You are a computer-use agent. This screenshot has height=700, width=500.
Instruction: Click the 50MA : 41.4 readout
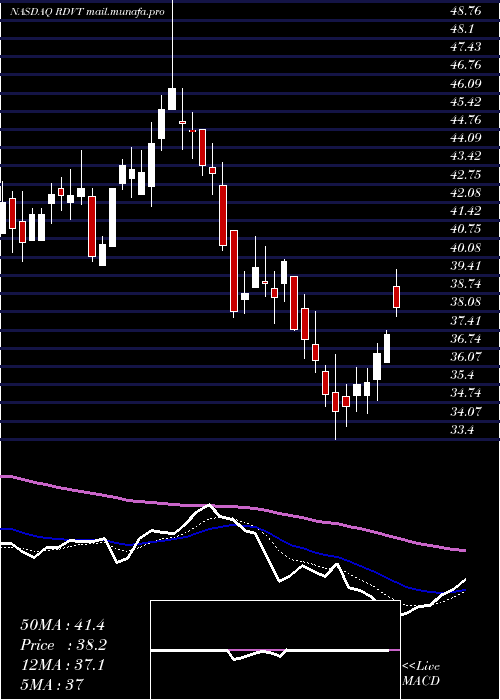pyautogui.click(x=62, y=625)
